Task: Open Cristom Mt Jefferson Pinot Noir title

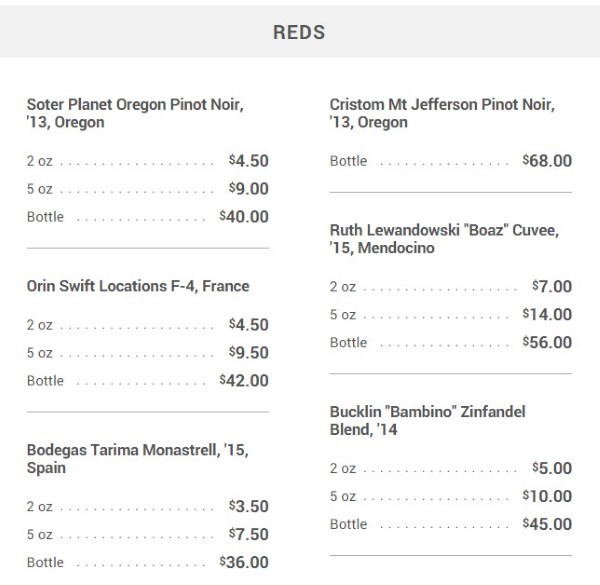Action: coord(442,113)
